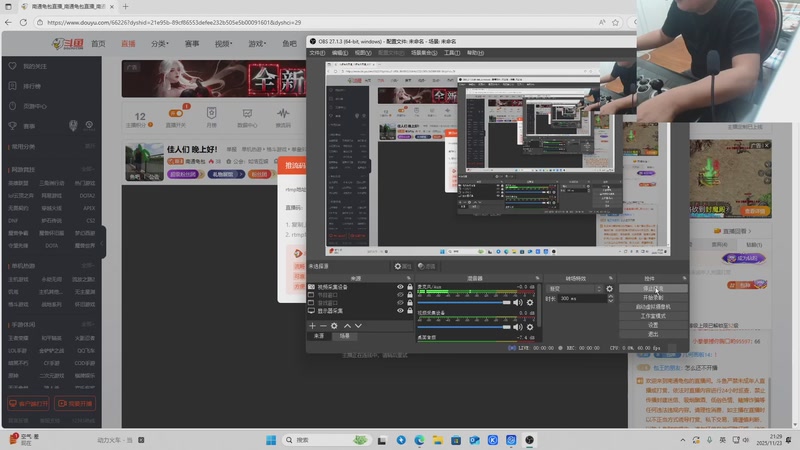Open Outlook from the taskbar
This screenshot has height=450, width=800.
[474, 440]
